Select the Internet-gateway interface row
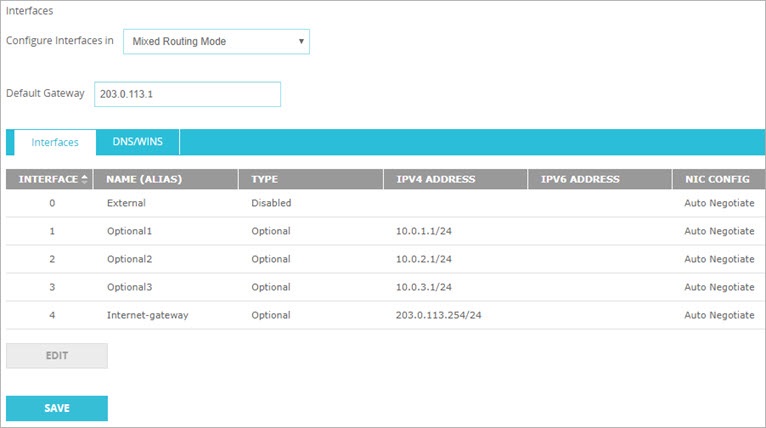Viewport: 766px width, 428px height. pos(147,315)
